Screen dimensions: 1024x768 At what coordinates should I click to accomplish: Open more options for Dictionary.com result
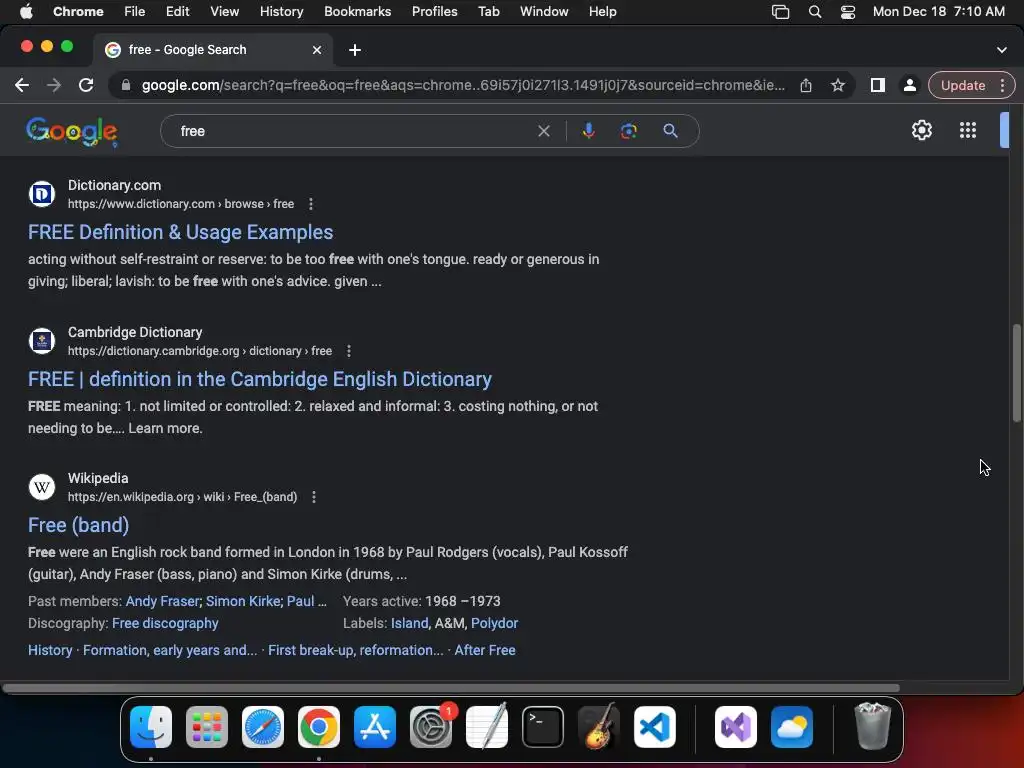coord(311,204)
